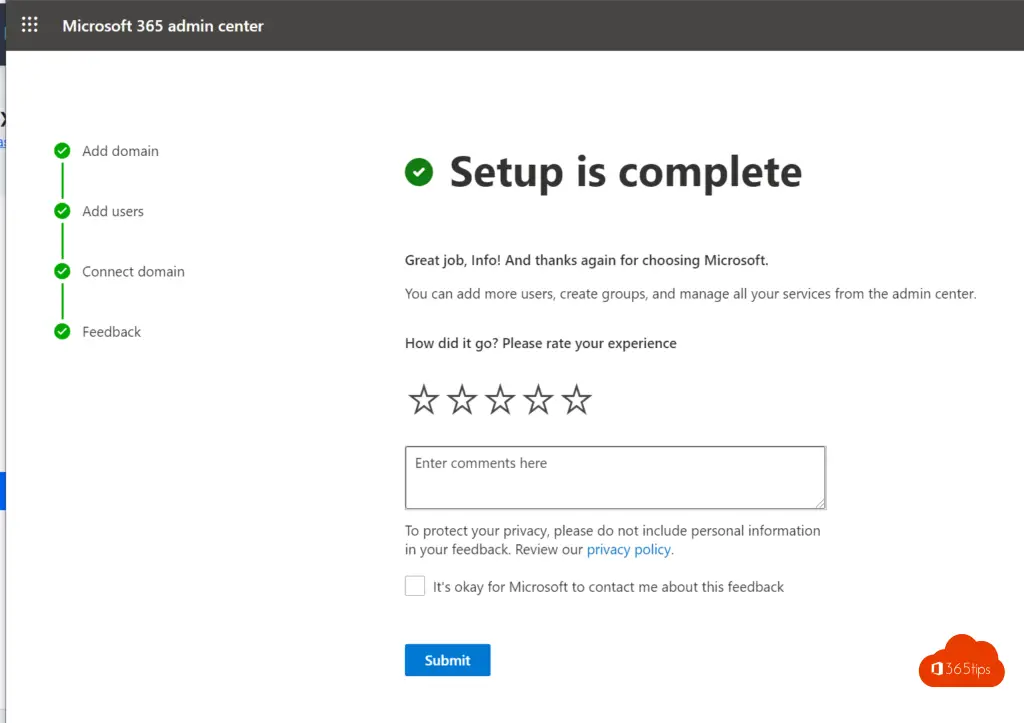Open the Connect domain step

(133, 271)
